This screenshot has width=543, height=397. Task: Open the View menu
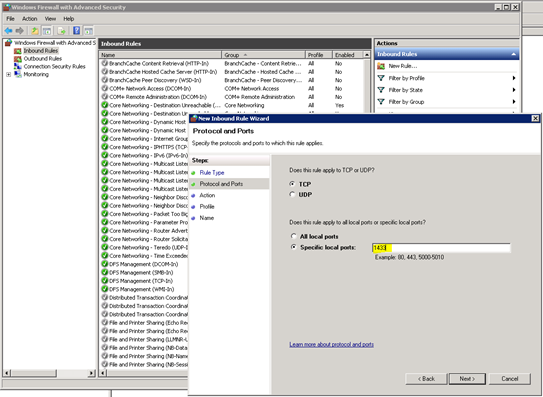click(50, 19)
